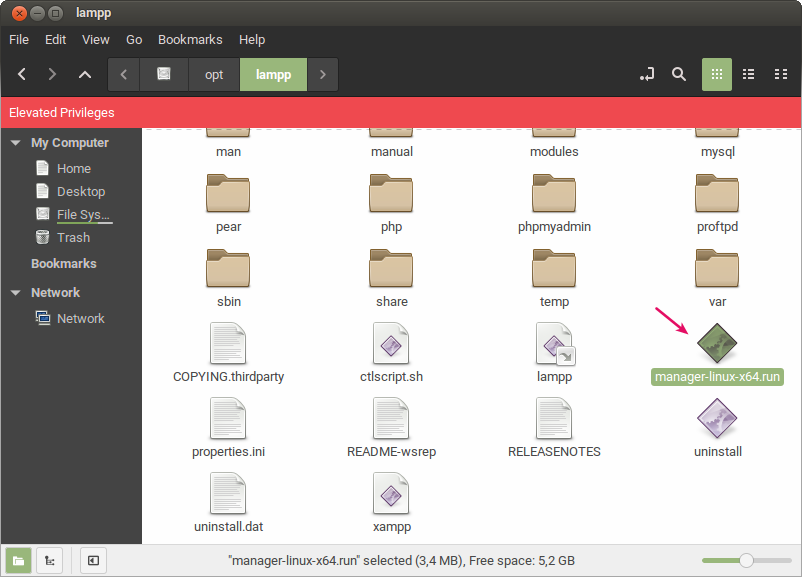Viewport: 802px width, 577px height.
Task: Open the search tool
Action: coord(679,74)
